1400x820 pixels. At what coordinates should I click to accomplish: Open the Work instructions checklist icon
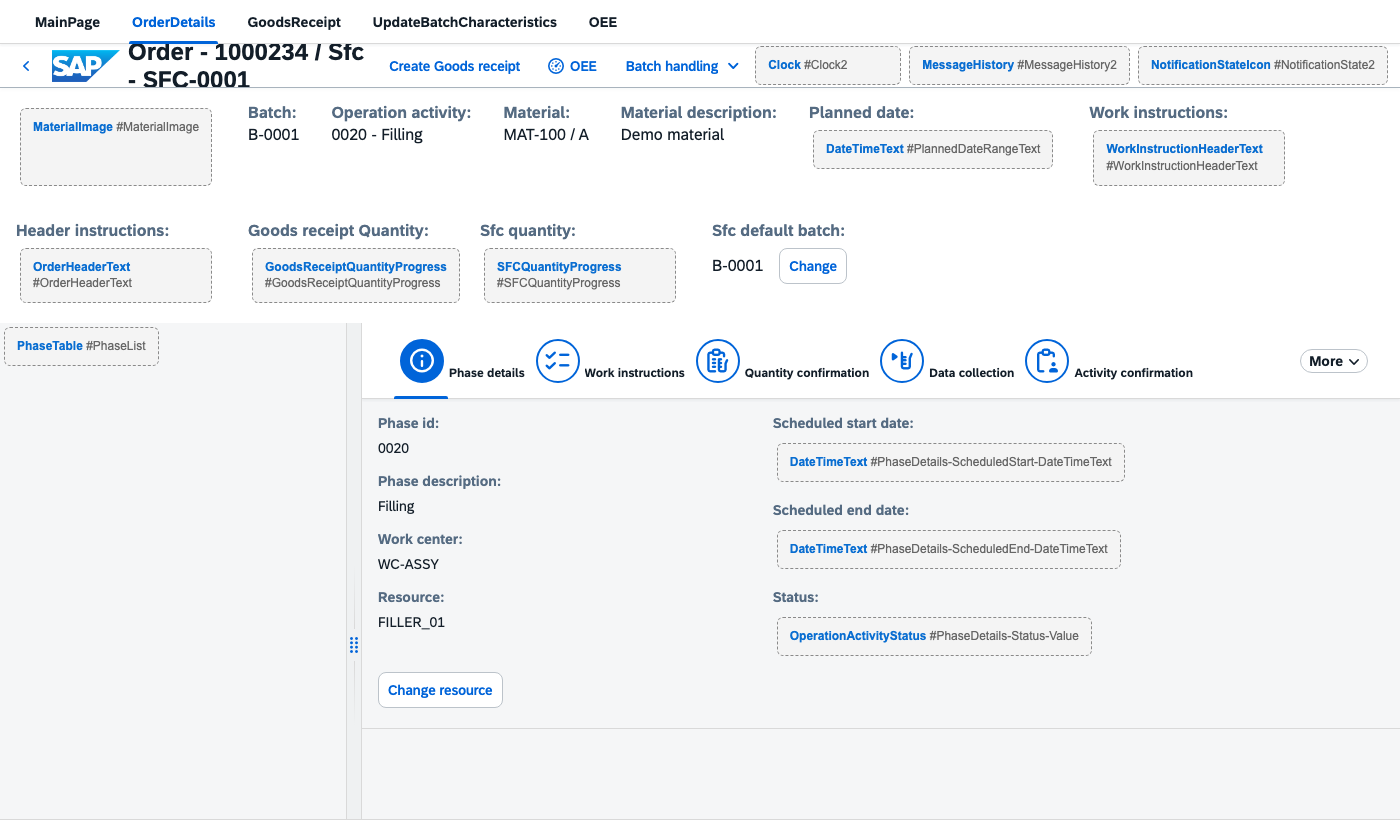click(x=558, y=361)
